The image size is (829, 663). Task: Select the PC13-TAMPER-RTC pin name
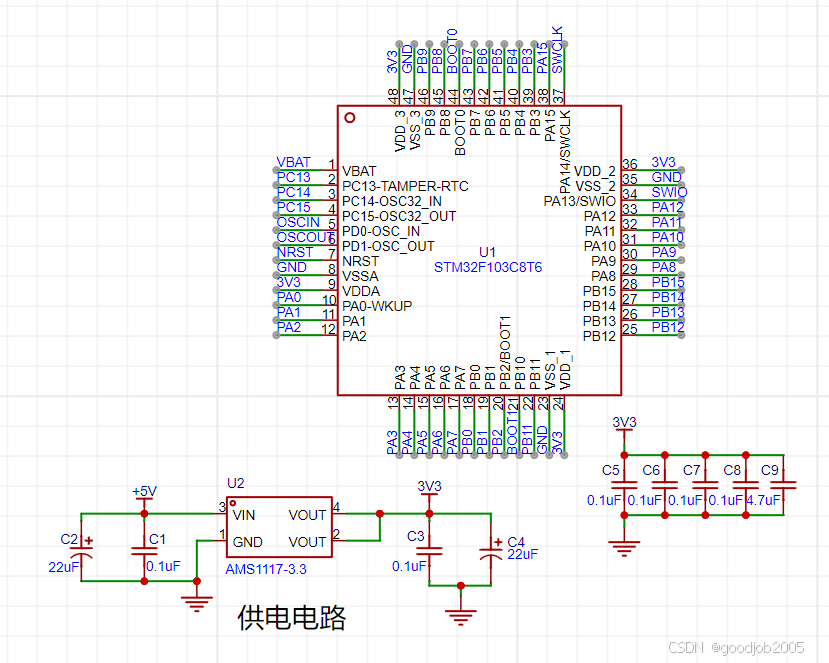(405, 186)
